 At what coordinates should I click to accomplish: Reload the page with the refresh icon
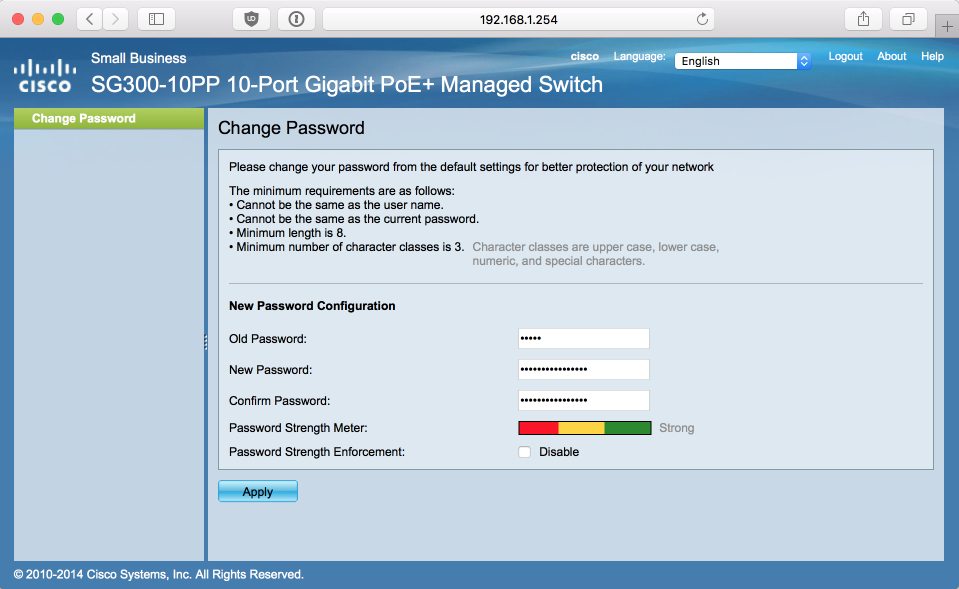(x=702, y=19)
